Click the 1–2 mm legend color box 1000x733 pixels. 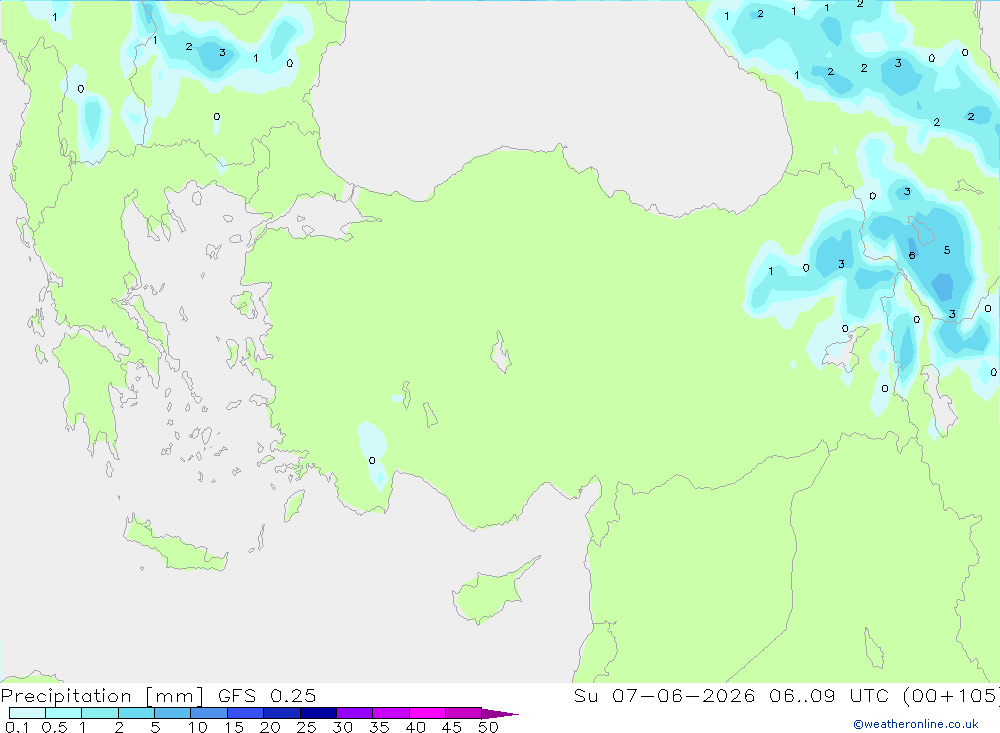coord(100,713)
